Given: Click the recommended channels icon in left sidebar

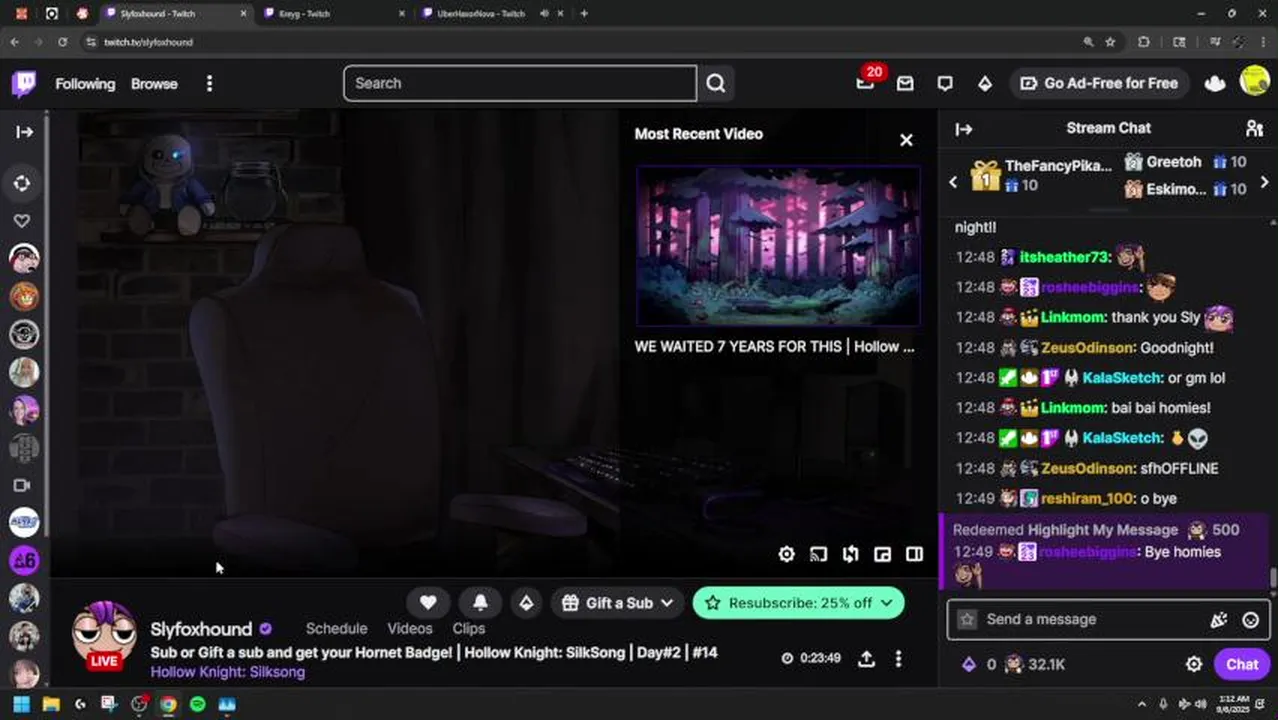Looking at the screenshot, I should (23, 485).
